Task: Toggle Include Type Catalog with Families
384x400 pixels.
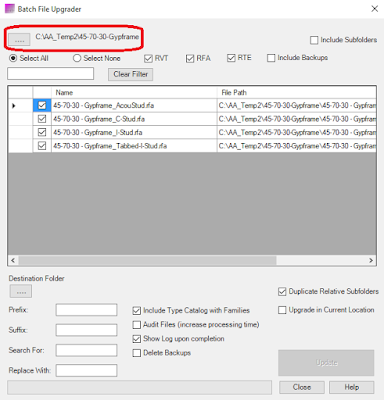Action: (137, 311)
